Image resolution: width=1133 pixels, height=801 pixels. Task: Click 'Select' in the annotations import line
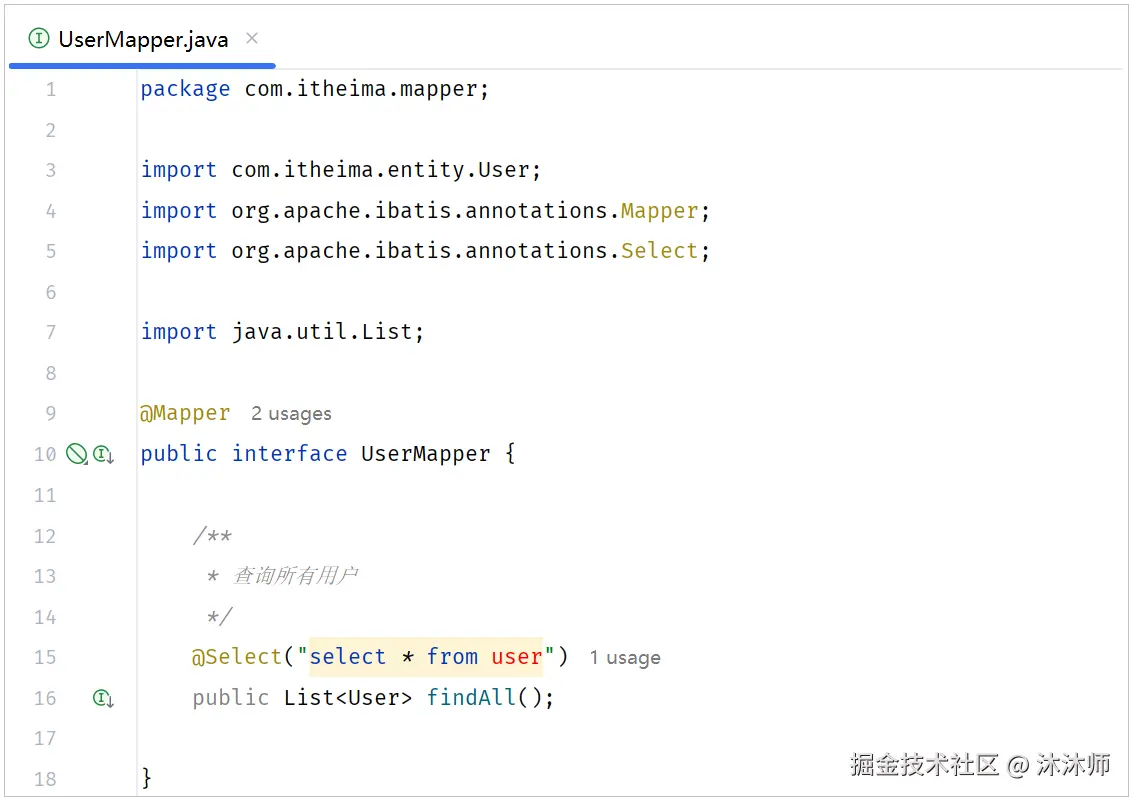(x=660, y=251)
